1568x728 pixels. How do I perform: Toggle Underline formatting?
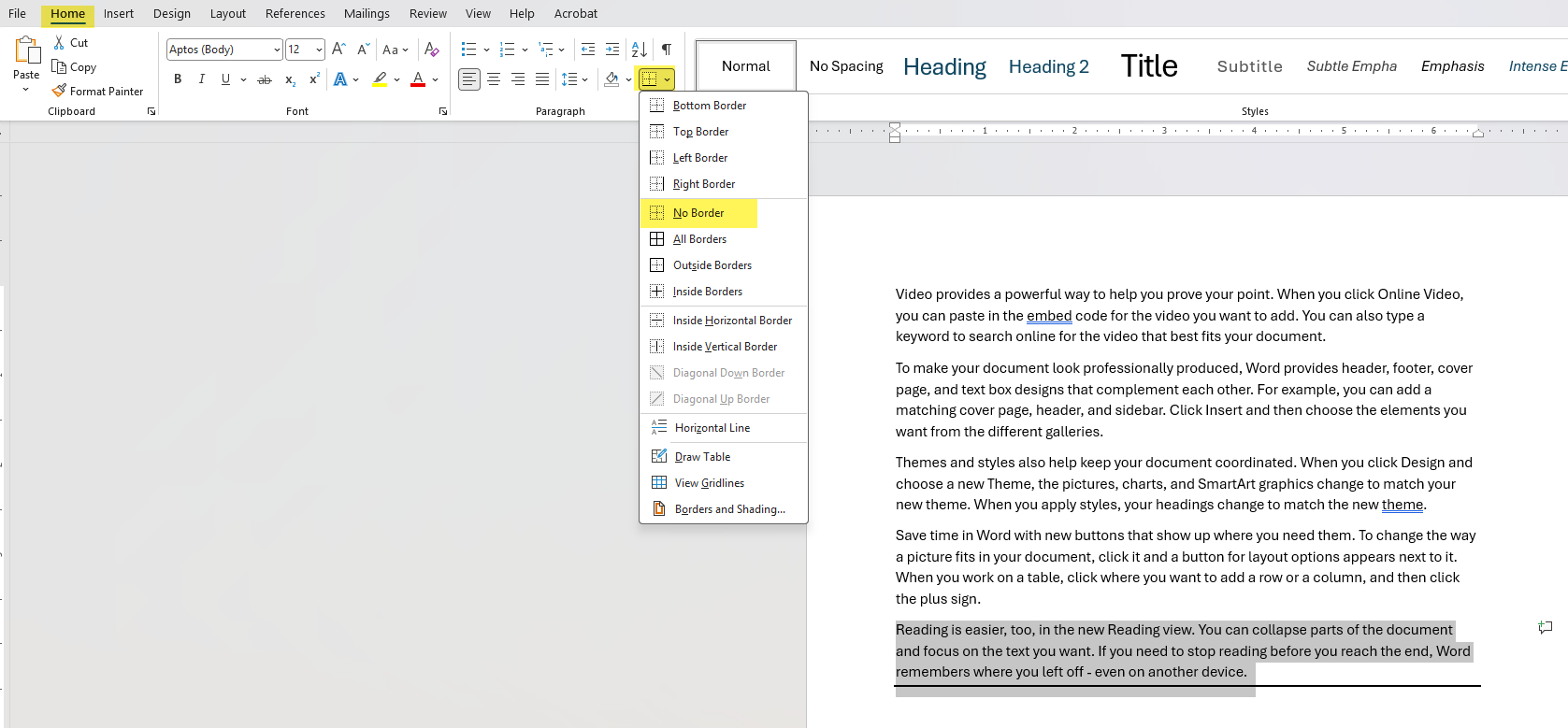(x=225, y=79)
